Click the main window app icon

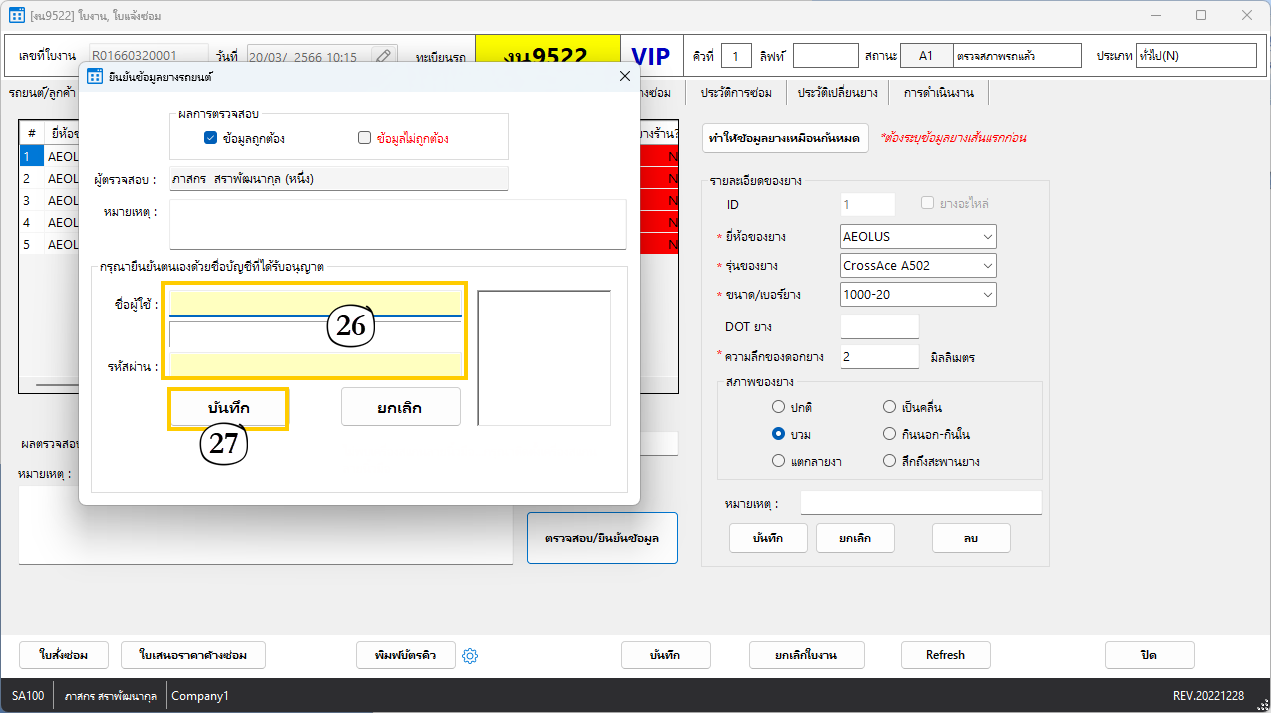(16, 16)
